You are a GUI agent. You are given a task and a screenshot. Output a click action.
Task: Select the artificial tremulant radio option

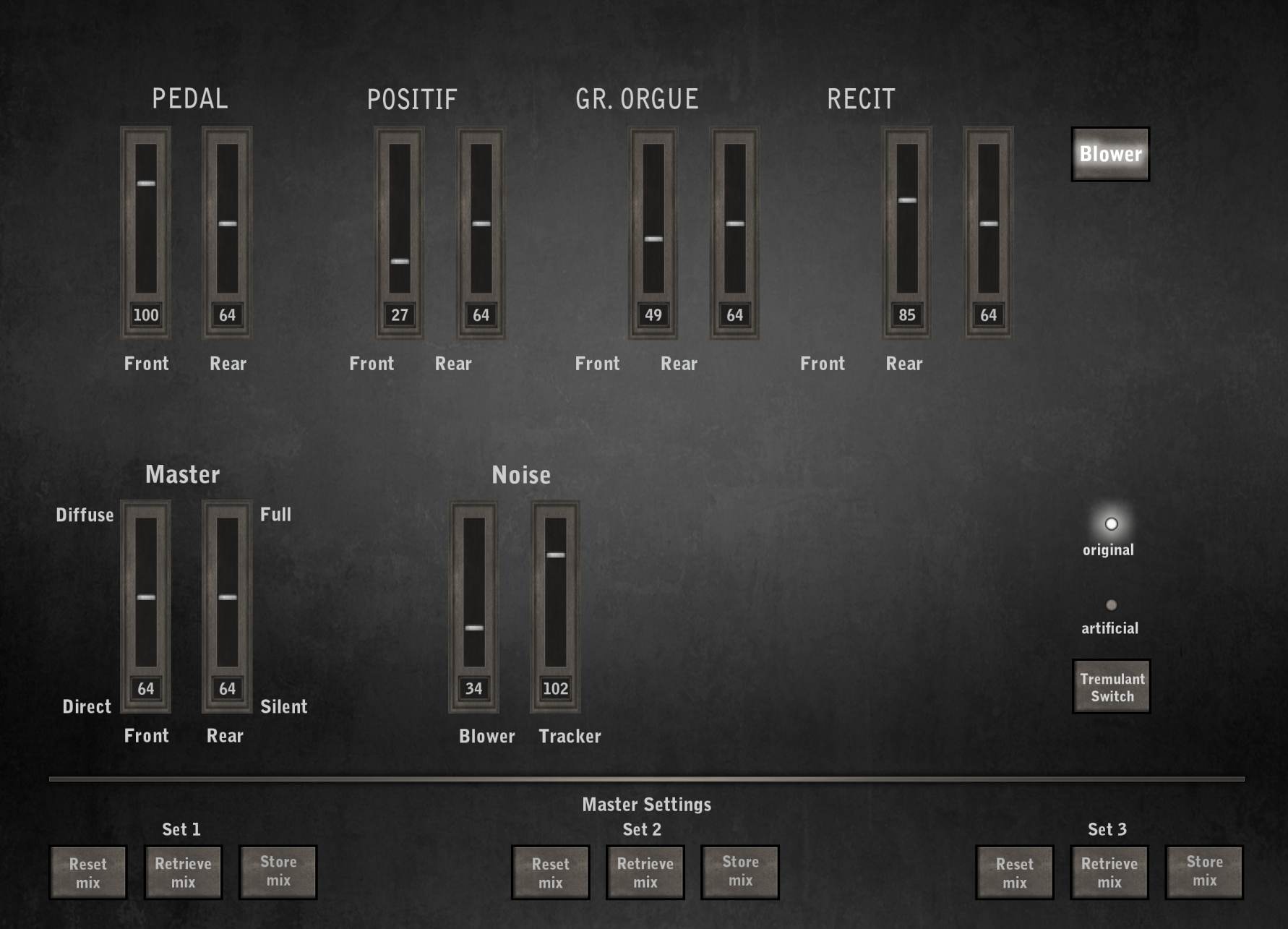(1111, 605)
